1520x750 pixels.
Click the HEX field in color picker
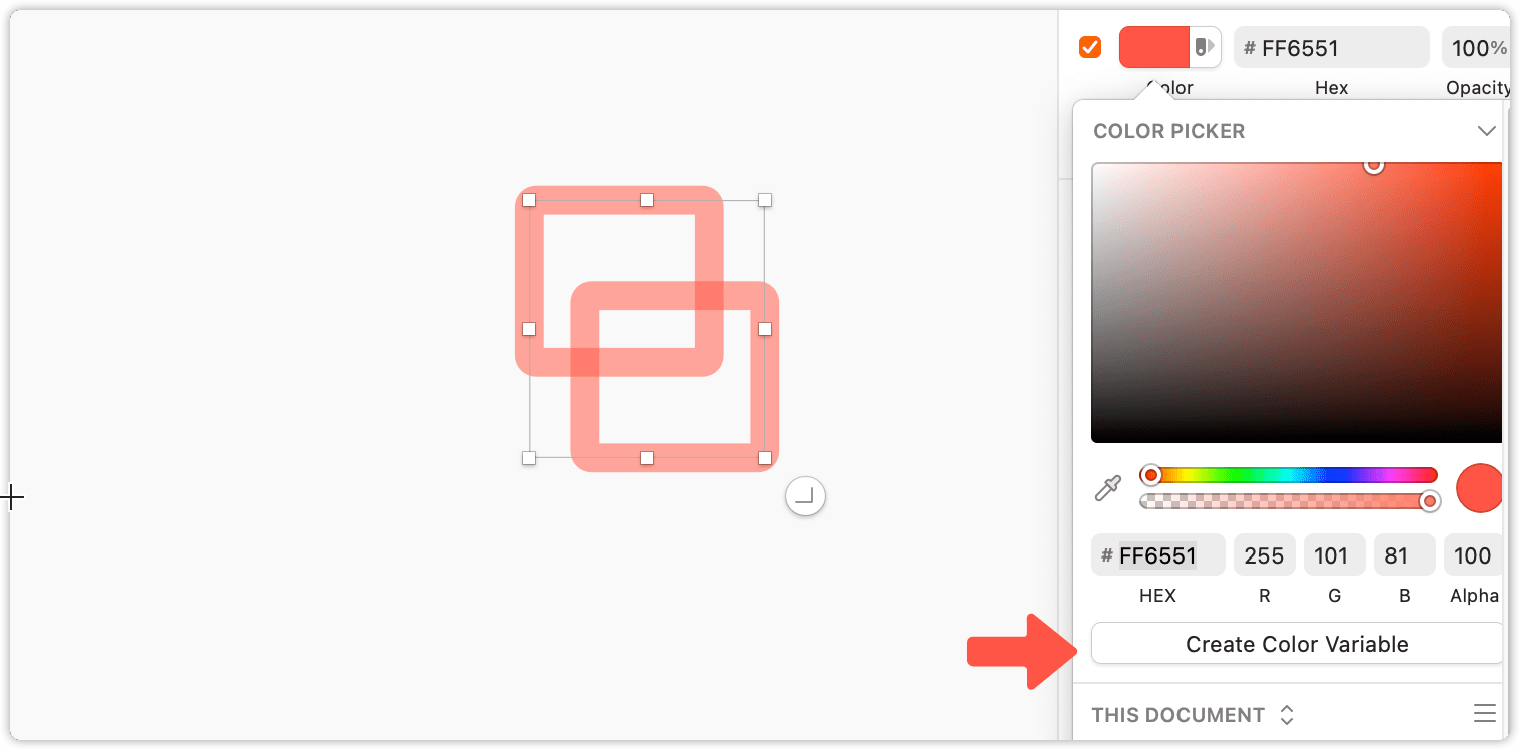coord(1158,555)
